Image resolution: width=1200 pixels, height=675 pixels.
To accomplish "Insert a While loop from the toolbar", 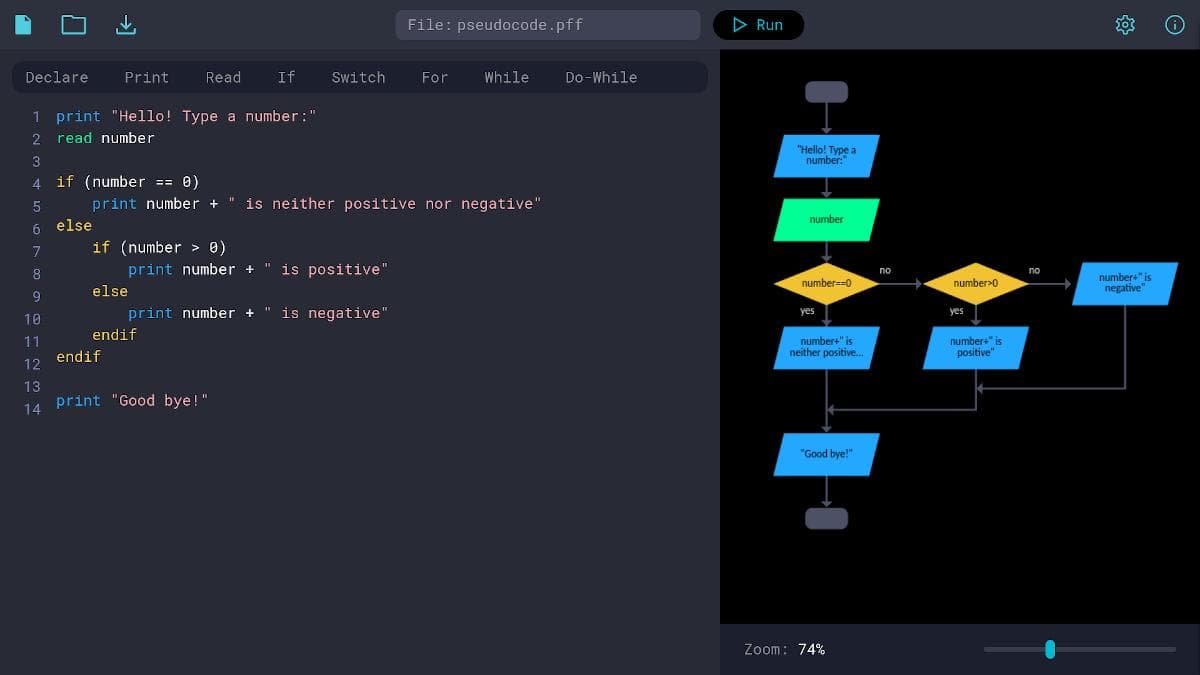I will click(x=507, y=77).
